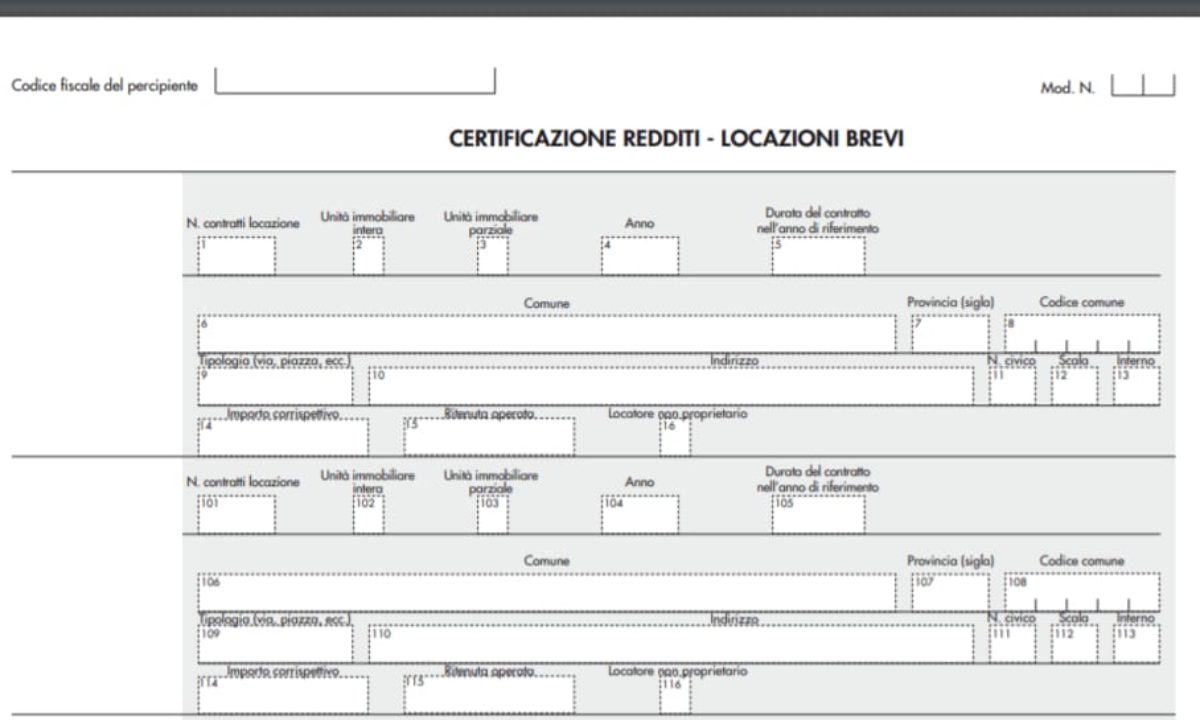This screenshot has height=720, width=1200.
Task: Tick field 102 Unità immobiliare intera
Action: (x=368, y=514)
